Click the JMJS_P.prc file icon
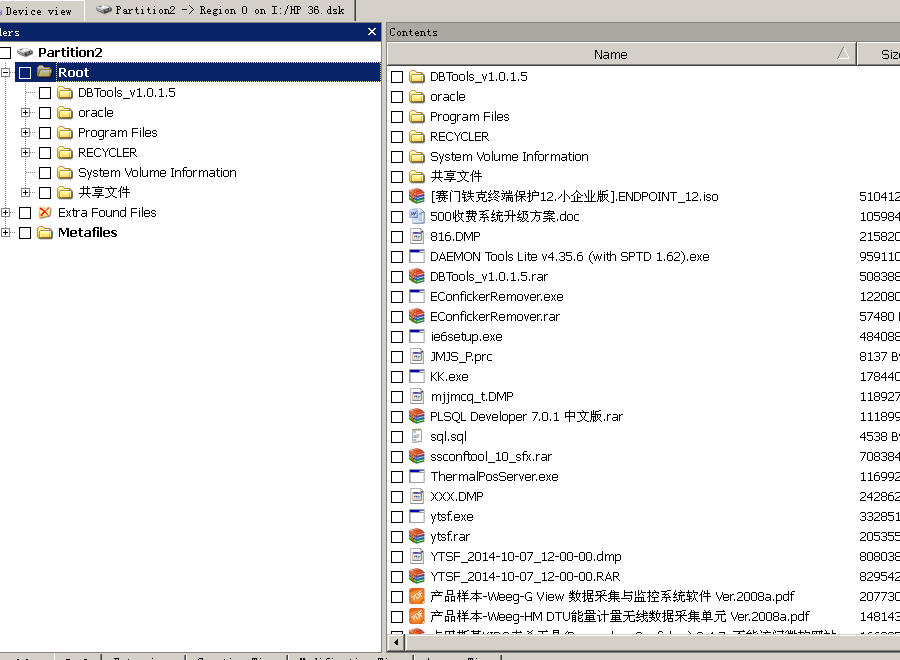 [417, 356]
